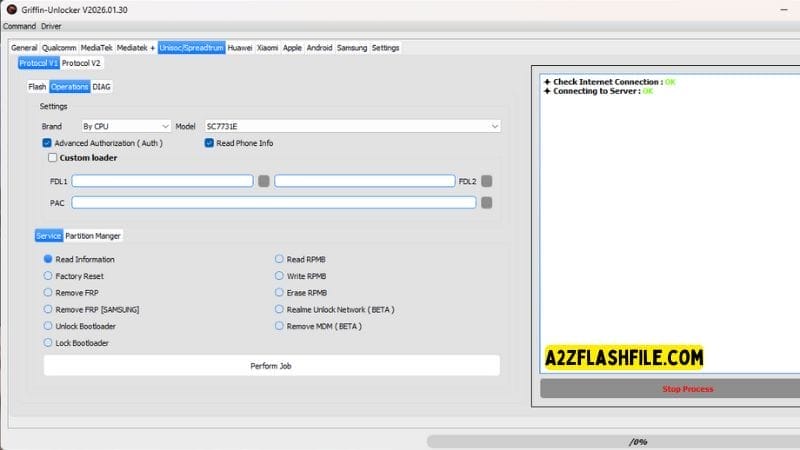
Task: Uncheck the Read Phone Info checkbox
Action: (x=209, y=143)
